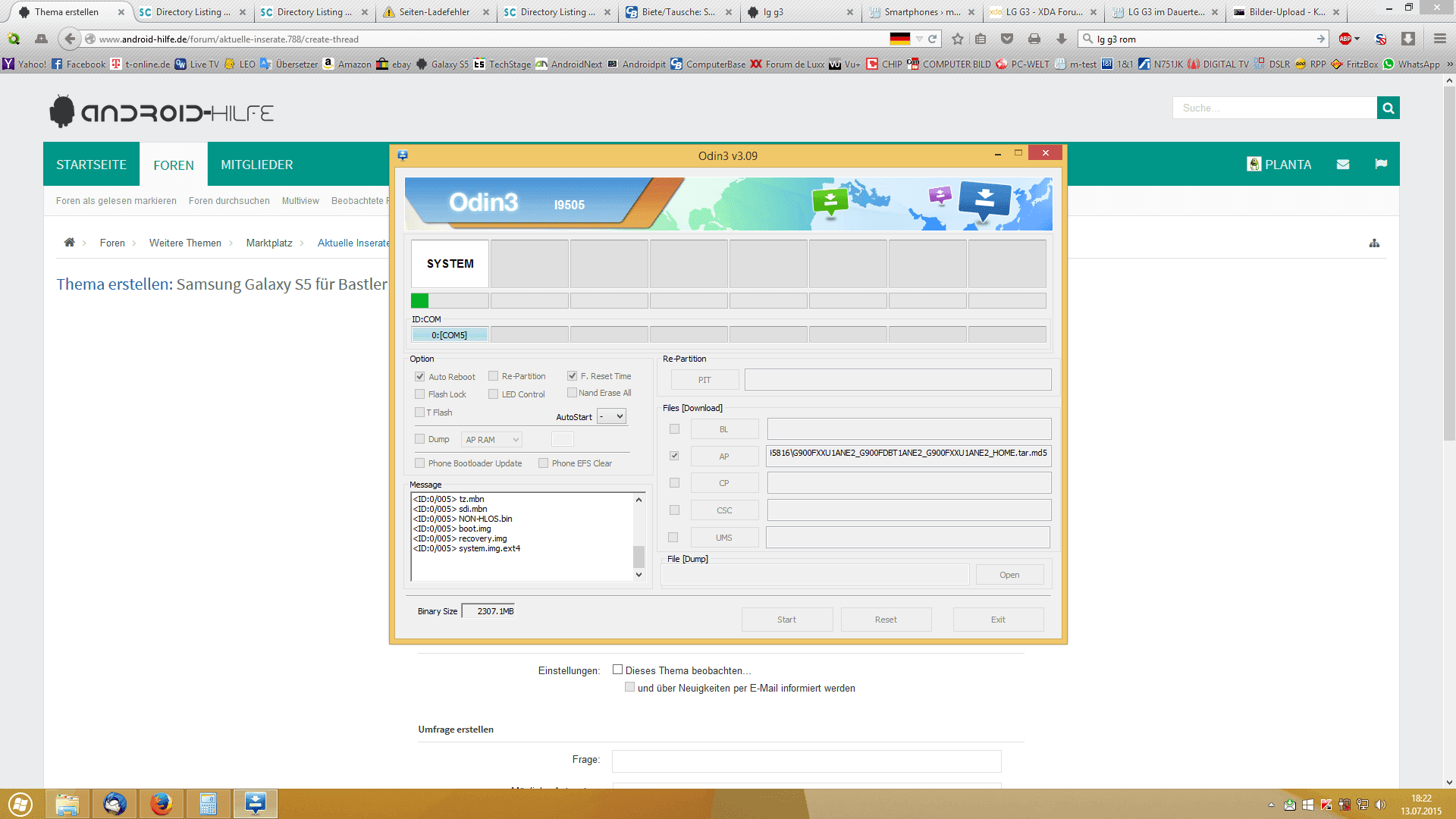The image size is (1456, 819).
Task: Open the search engine dropdown in Firefox search box
Action: tap(1090, 39)
